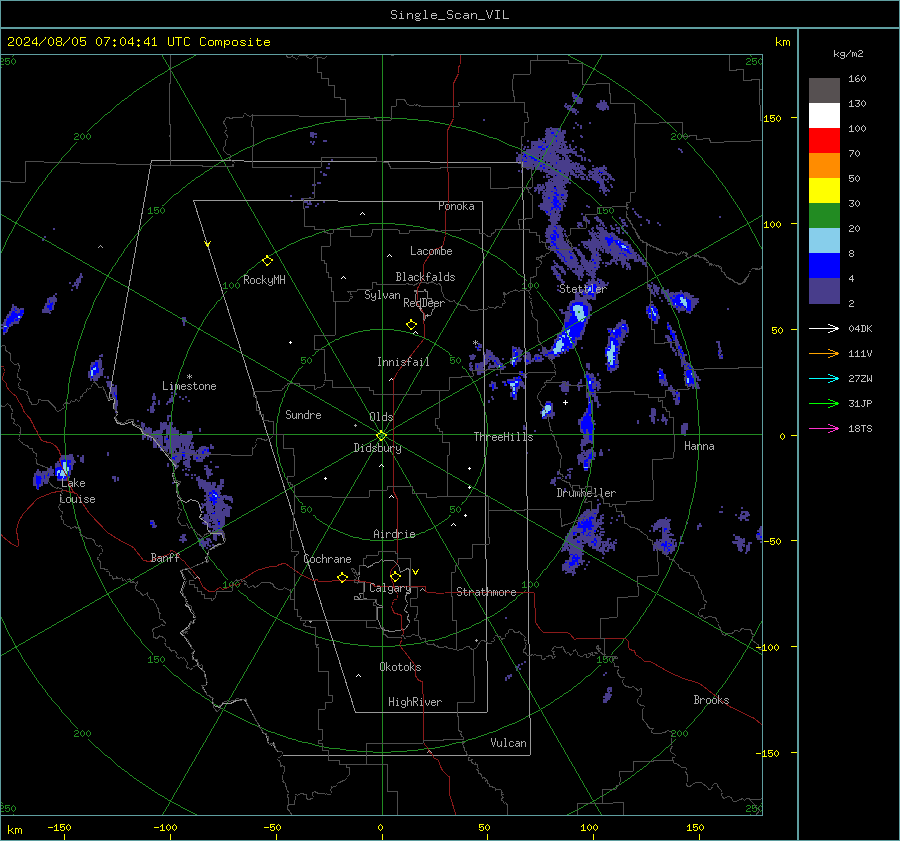
Task: Select the purple 2-4 color band
Action: [x=824, y=290]
